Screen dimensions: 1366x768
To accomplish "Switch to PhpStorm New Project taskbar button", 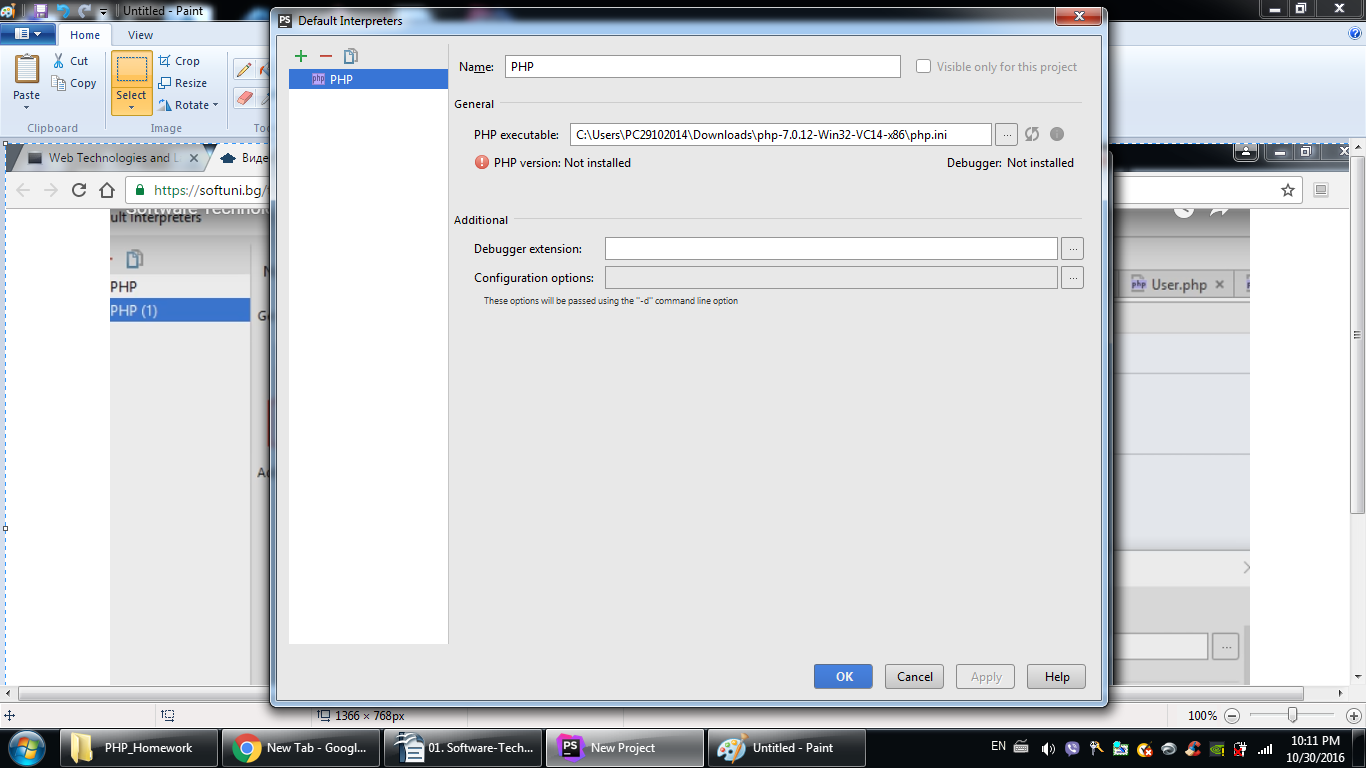I will pyautogui.click(x=625, y=747).
